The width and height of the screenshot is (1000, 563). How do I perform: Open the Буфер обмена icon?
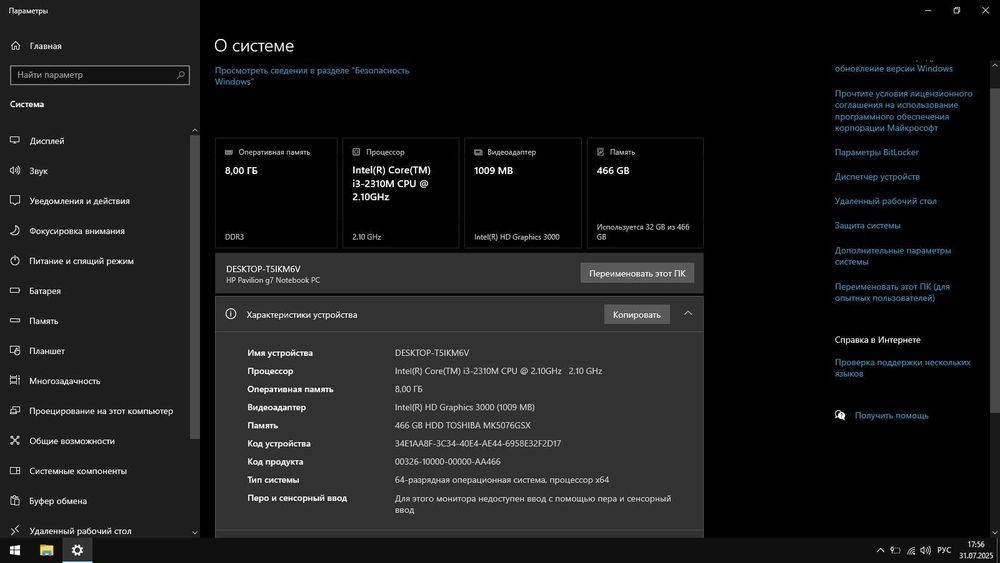tap(15, 500)
